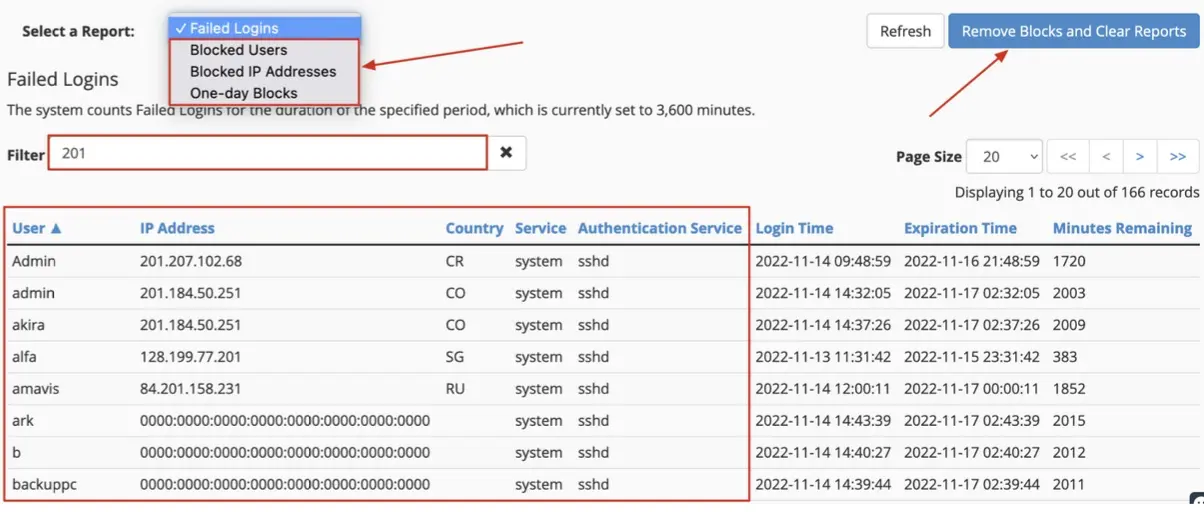Focus the Filter input containing 201
1204x512 pixels.
click(x=268, y=153)
